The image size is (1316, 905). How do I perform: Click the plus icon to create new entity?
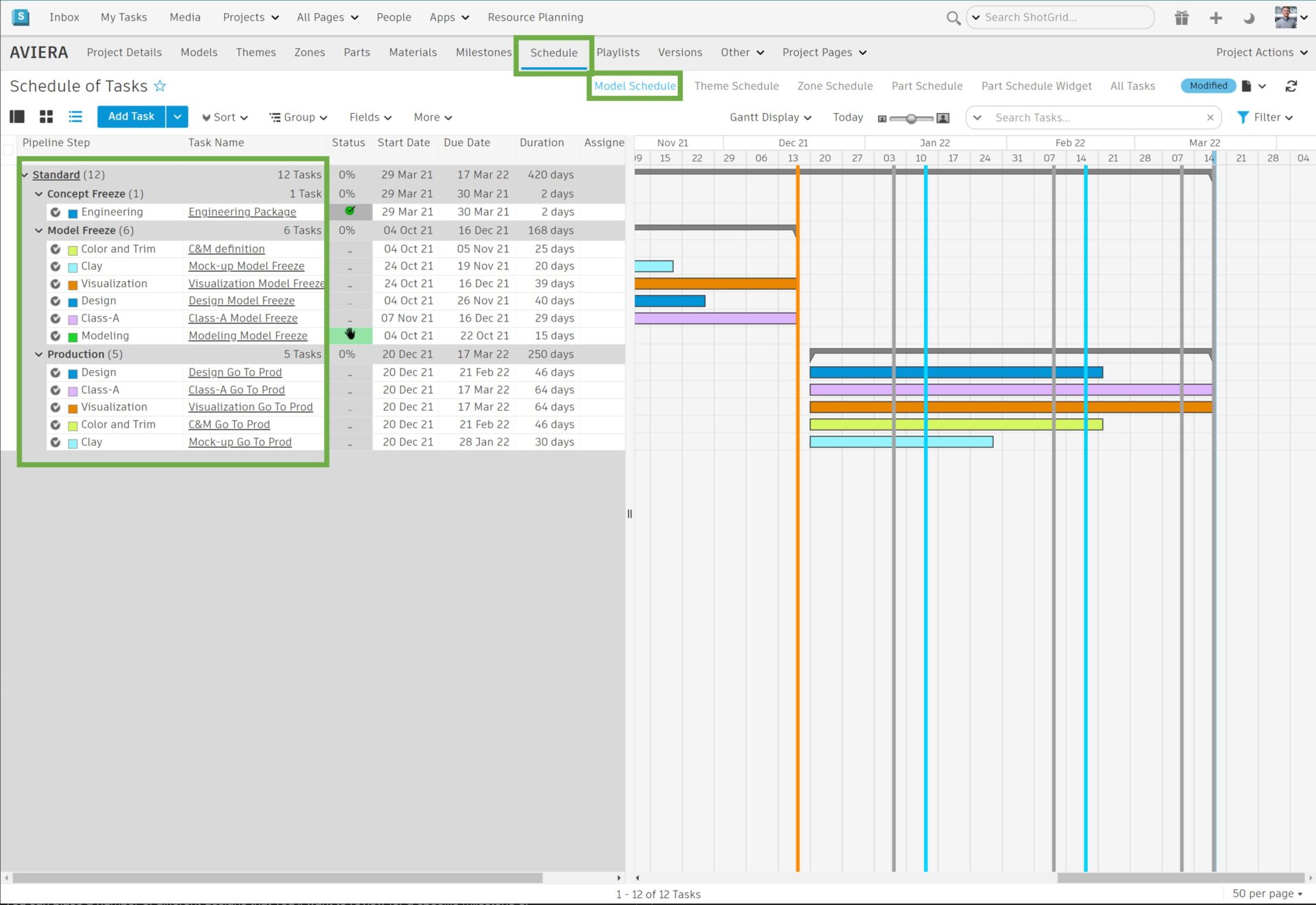(x=1215, y=18)
